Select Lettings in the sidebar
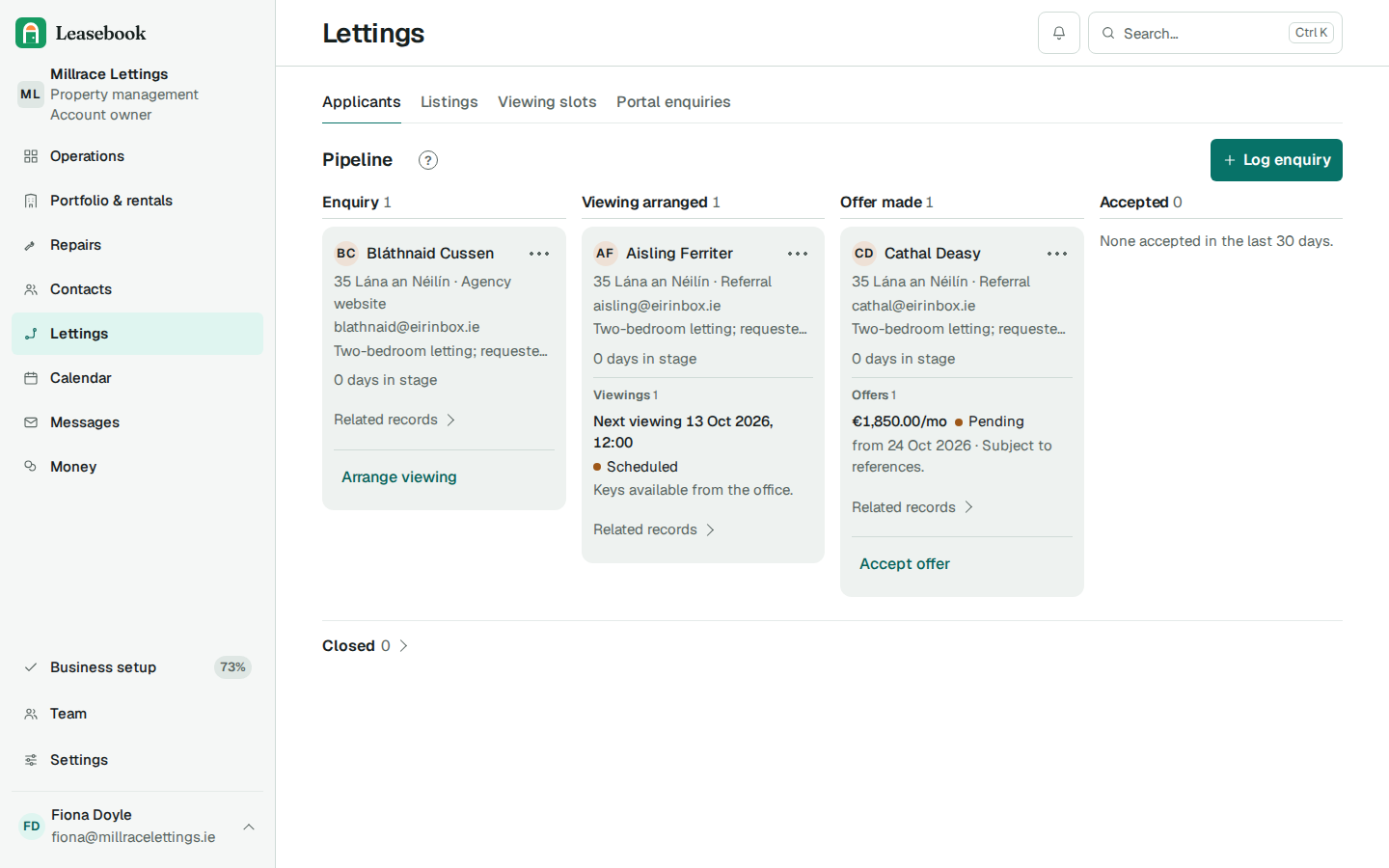The image size is (1389, 868). [137, 334]
